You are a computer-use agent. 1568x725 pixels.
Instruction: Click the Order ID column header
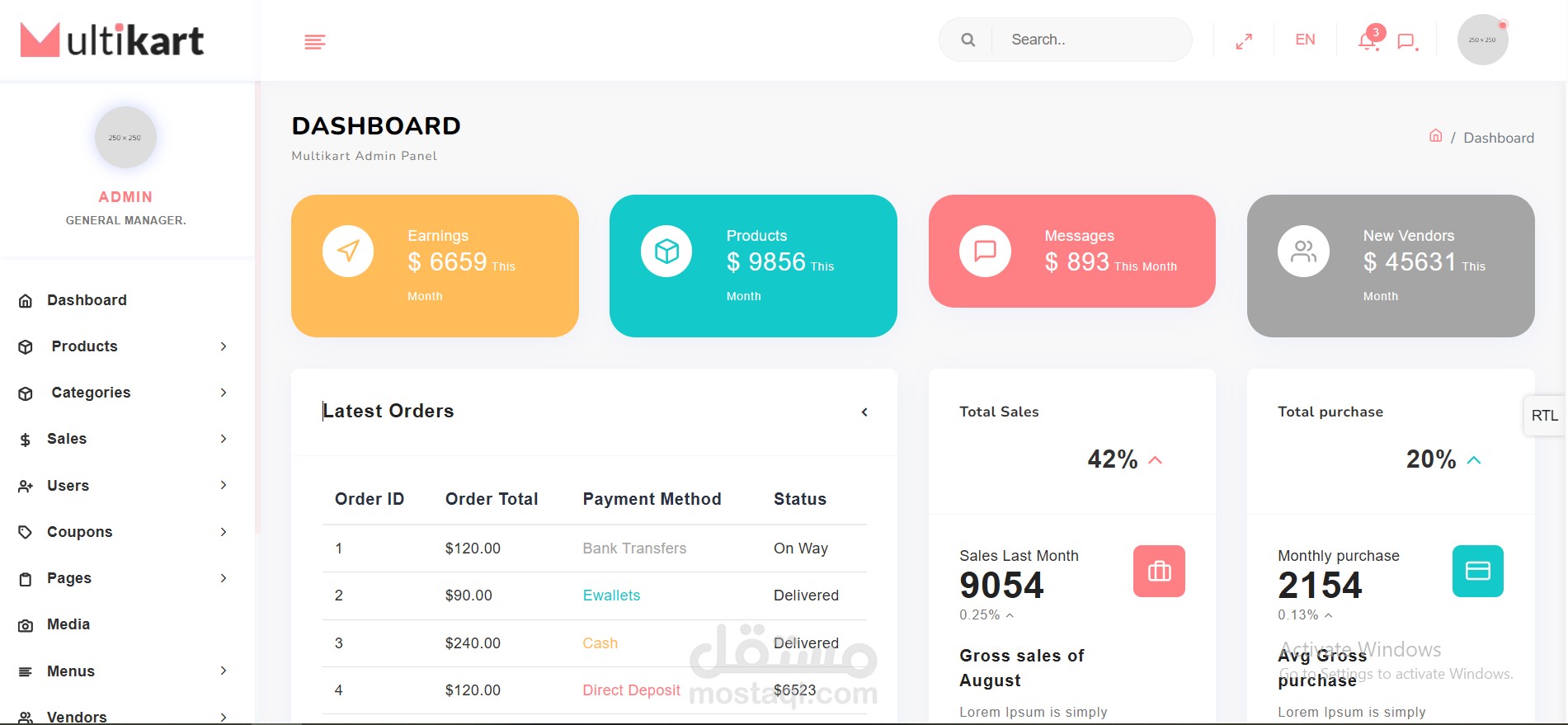370,499
